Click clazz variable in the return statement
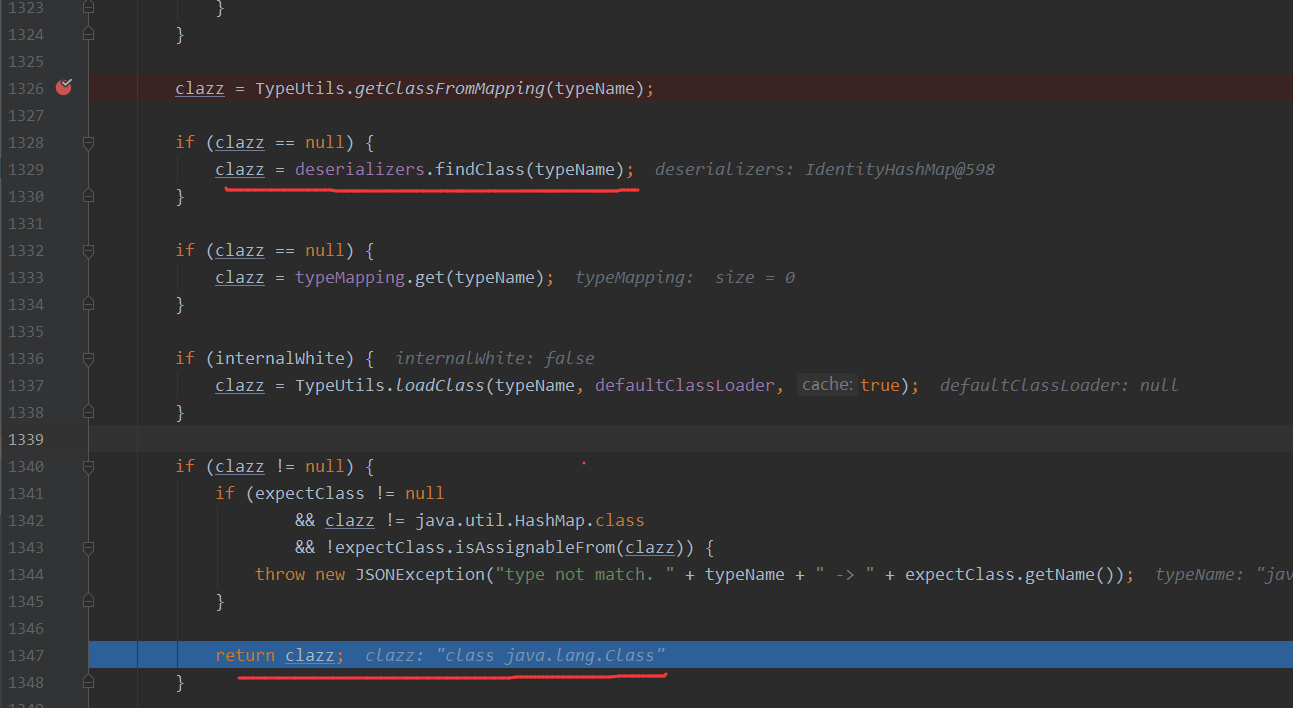This screenshot has width=1293, height=708. coord(310,655)
